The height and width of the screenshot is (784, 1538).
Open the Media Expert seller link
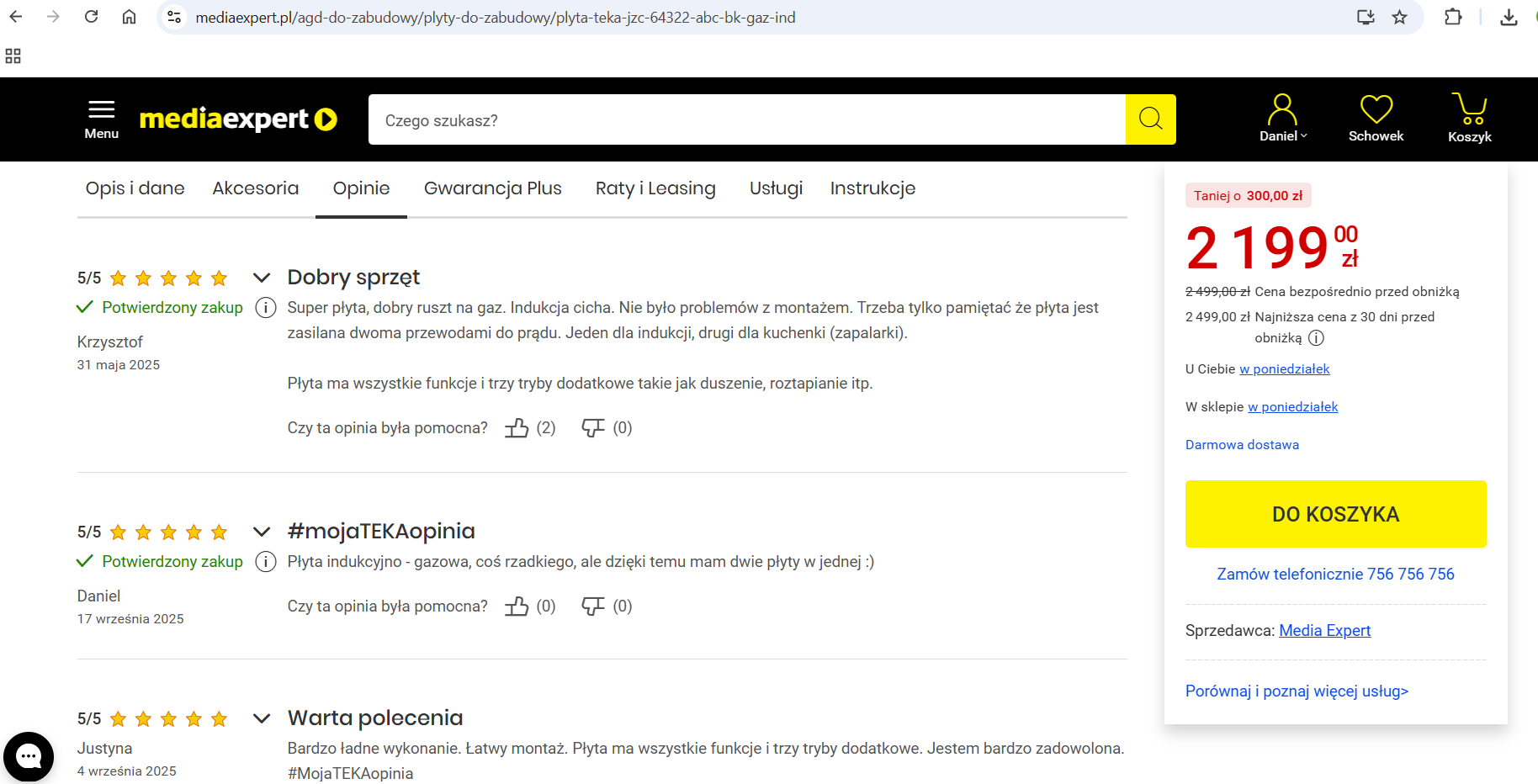pyautogui.click(x=1324, y=631)
